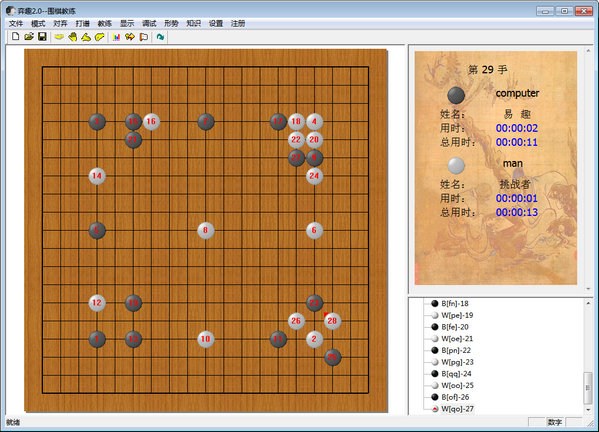Select move B[qq]-24 in move list
The width and height of the screenshot is (599, 432).
456,374
